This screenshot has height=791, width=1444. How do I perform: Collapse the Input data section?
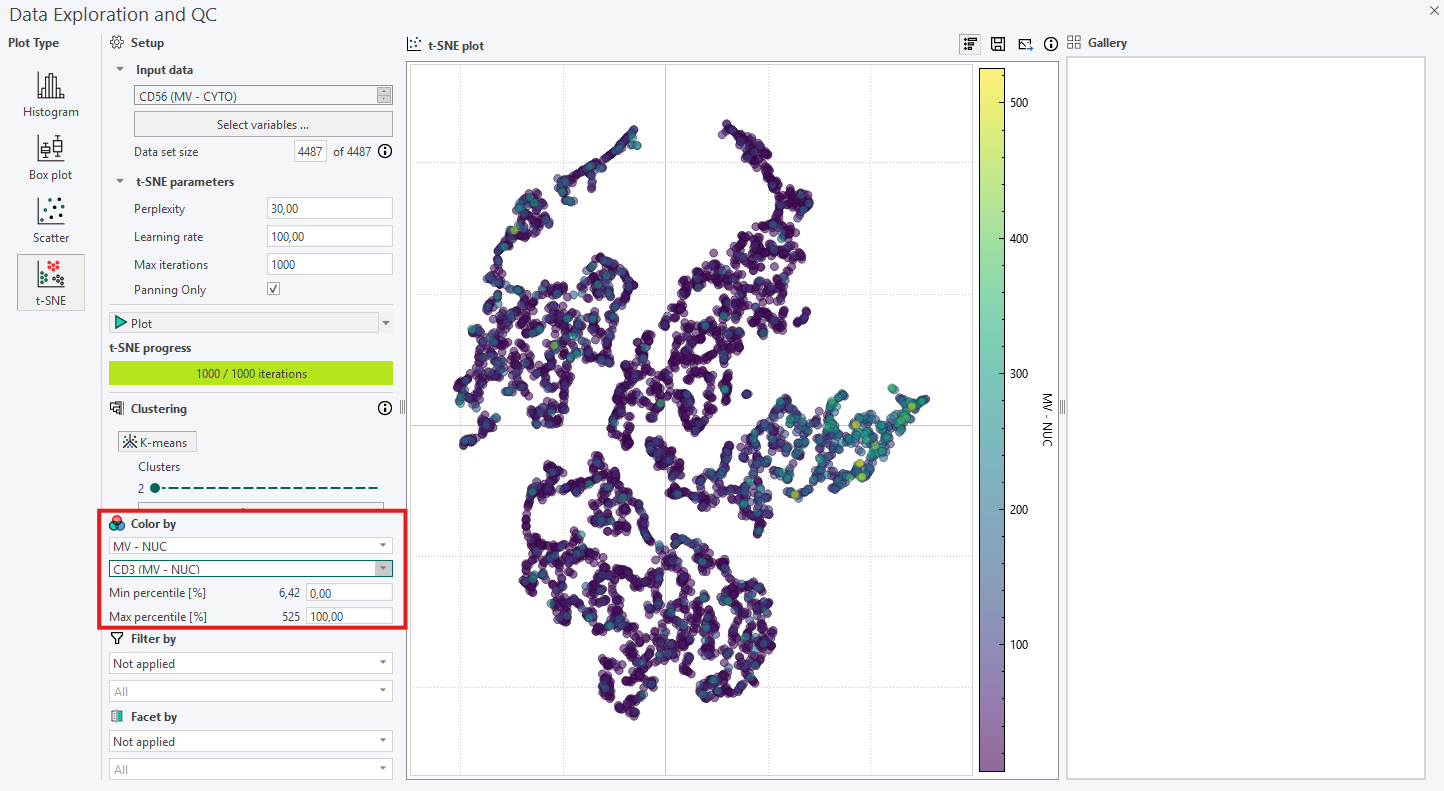click(x=120, y=69)
